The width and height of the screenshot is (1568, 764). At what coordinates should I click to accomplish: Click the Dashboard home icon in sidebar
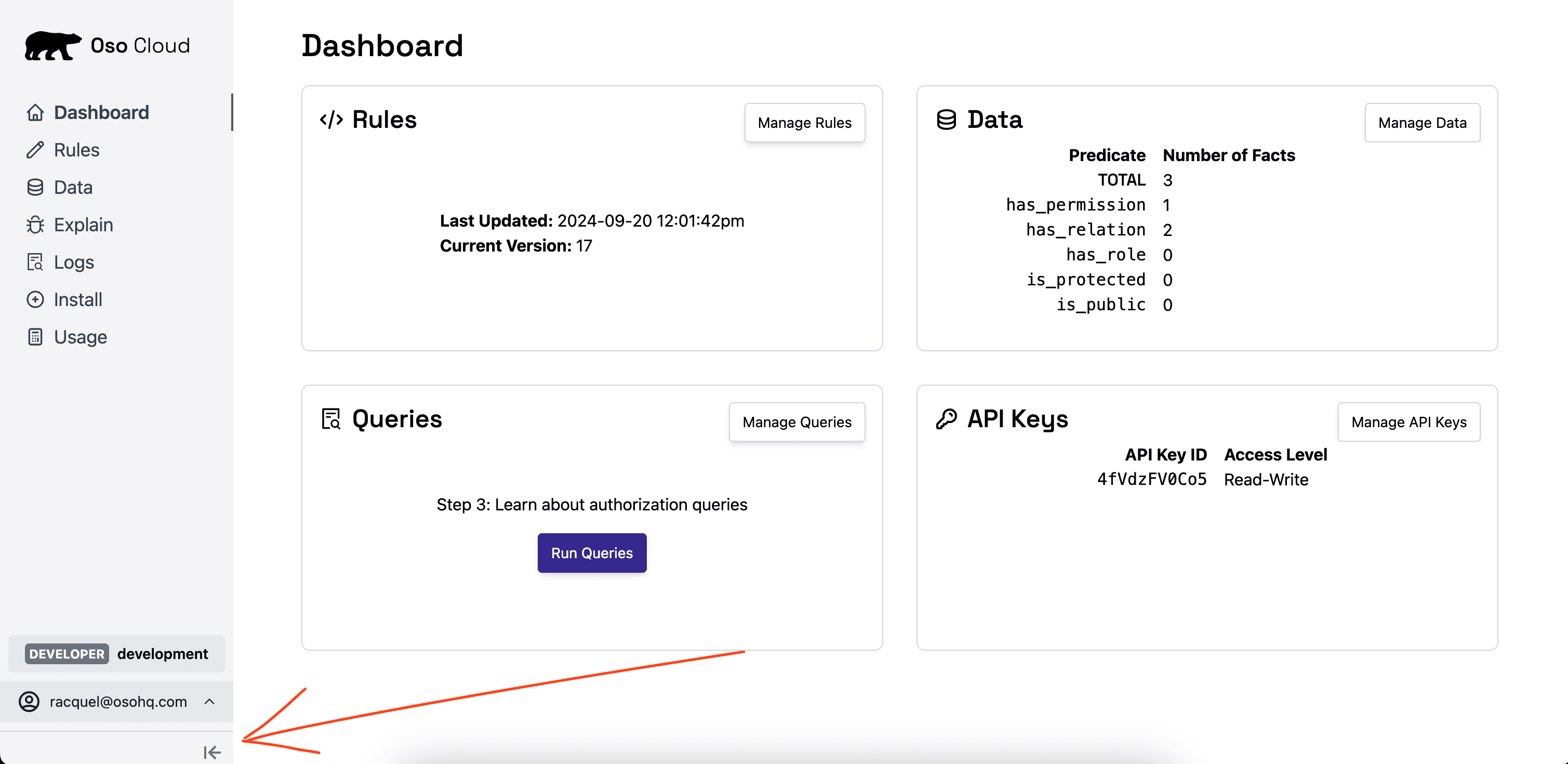[35, 113]
